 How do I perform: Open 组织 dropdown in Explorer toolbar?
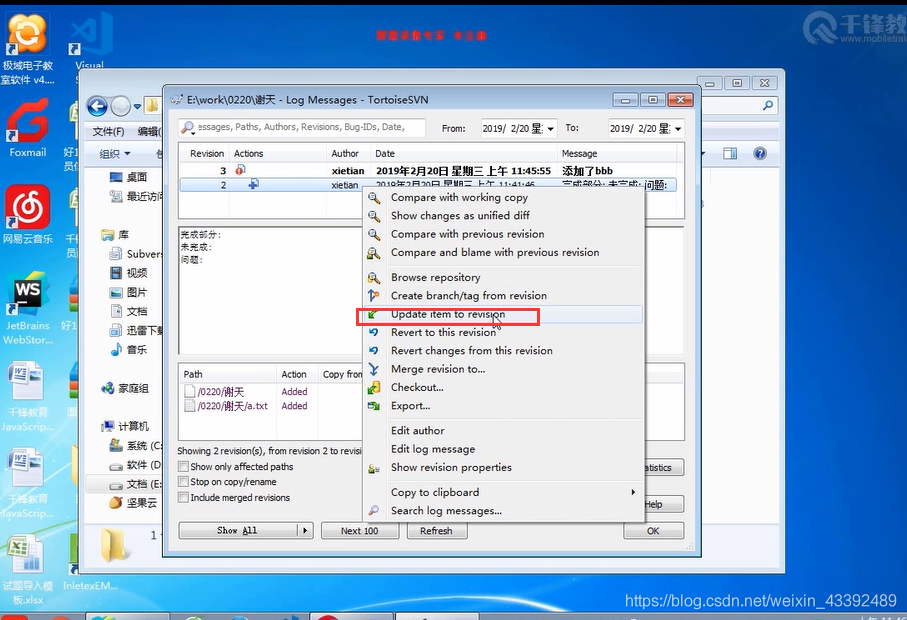(115, 154)
